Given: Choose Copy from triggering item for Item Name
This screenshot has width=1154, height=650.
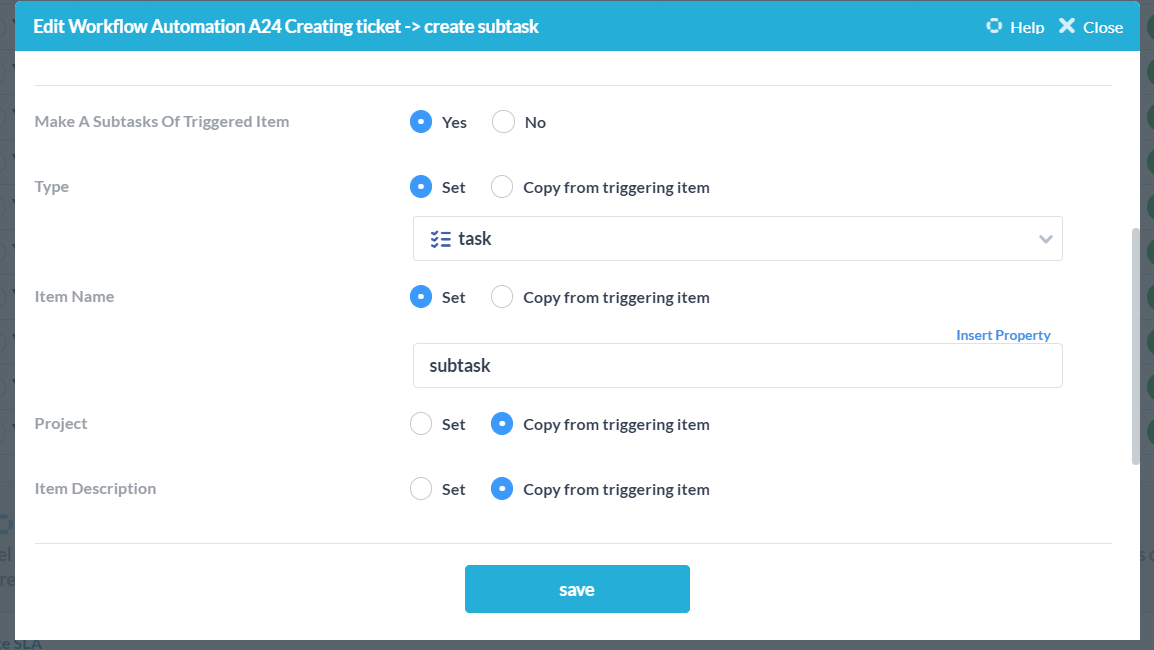Looking at the screenshot, I should click(501, 296).
